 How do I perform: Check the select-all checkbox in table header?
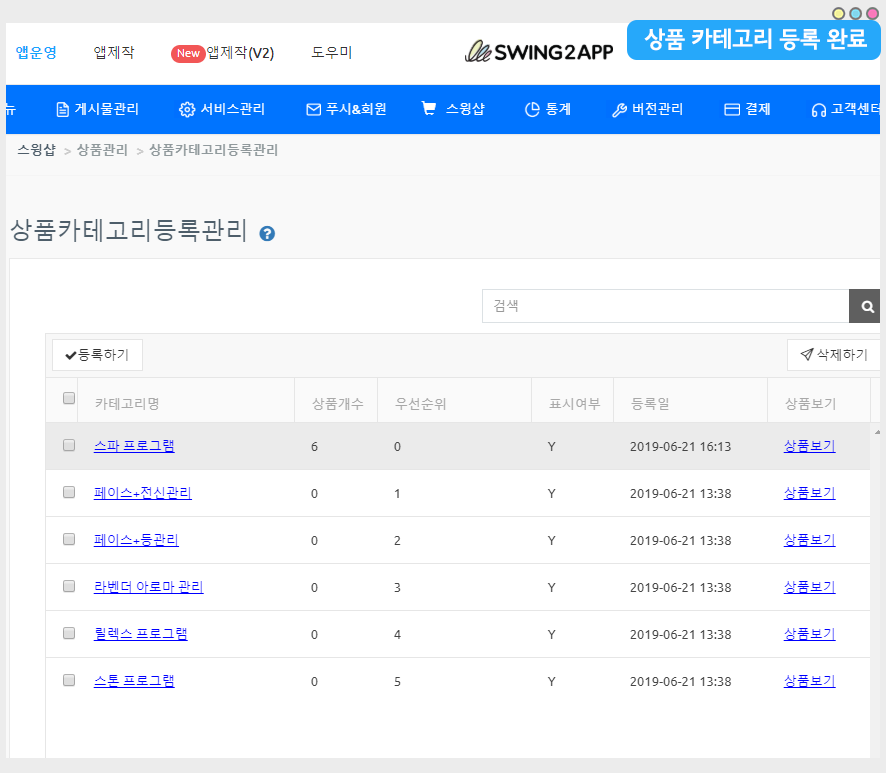69,398
